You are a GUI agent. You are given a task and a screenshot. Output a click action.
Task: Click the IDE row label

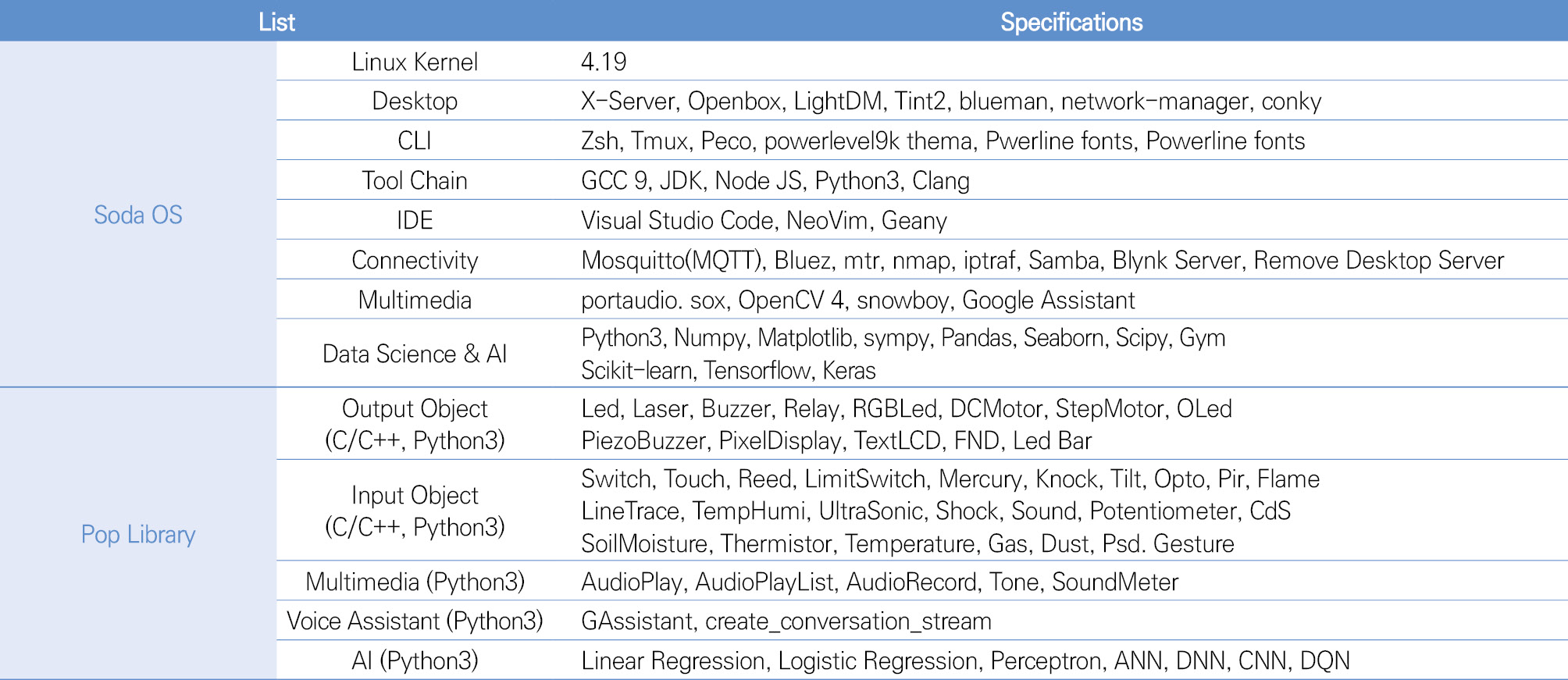tap(414, 220)
